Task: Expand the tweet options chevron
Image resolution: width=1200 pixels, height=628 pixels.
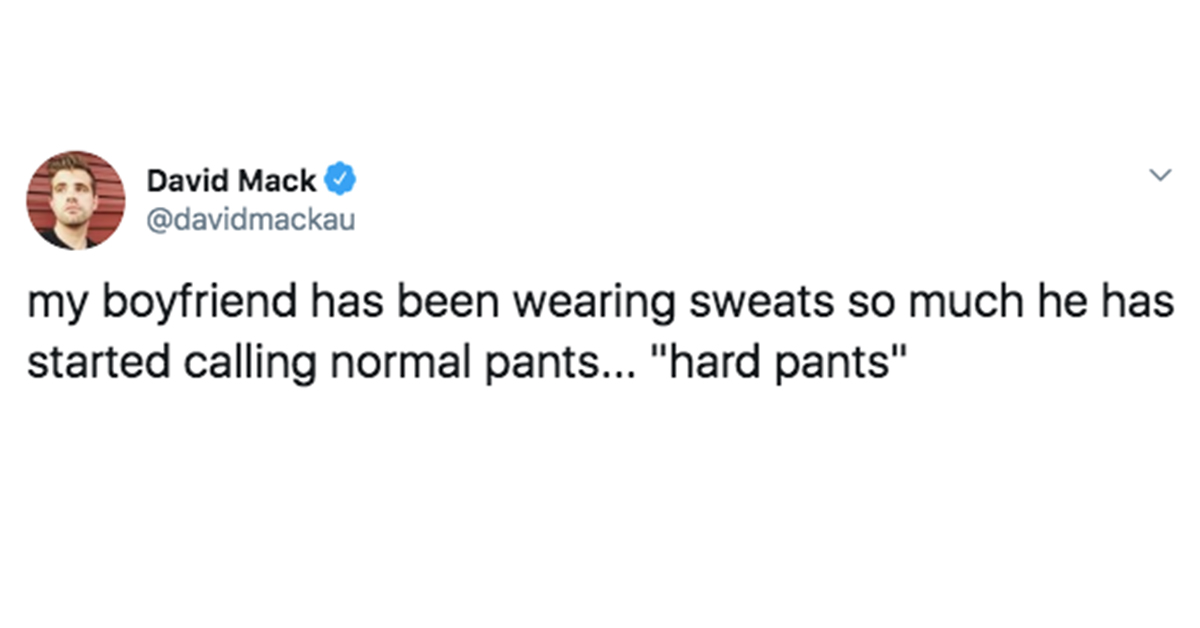Action: point(1160,176)
